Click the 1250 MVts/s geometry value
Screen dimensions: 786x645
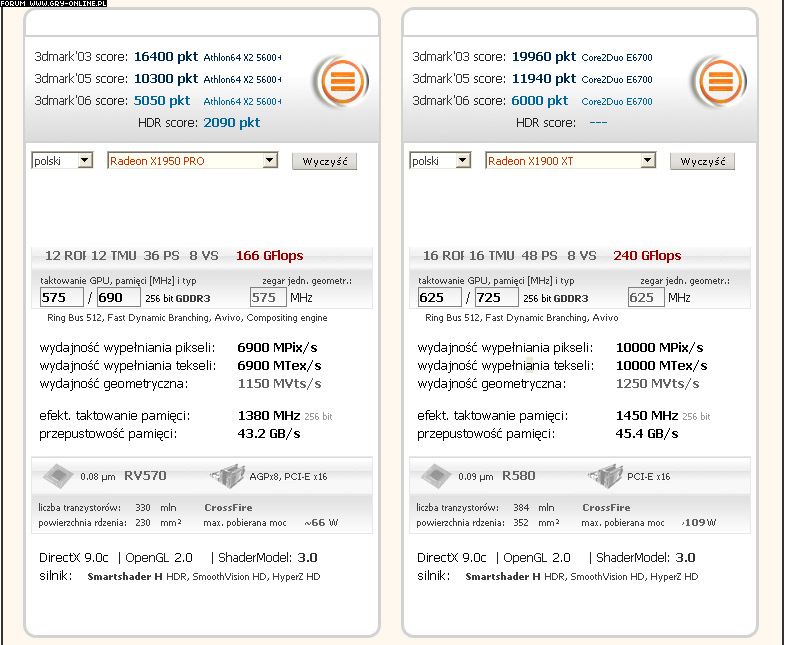tap(658, 384)
